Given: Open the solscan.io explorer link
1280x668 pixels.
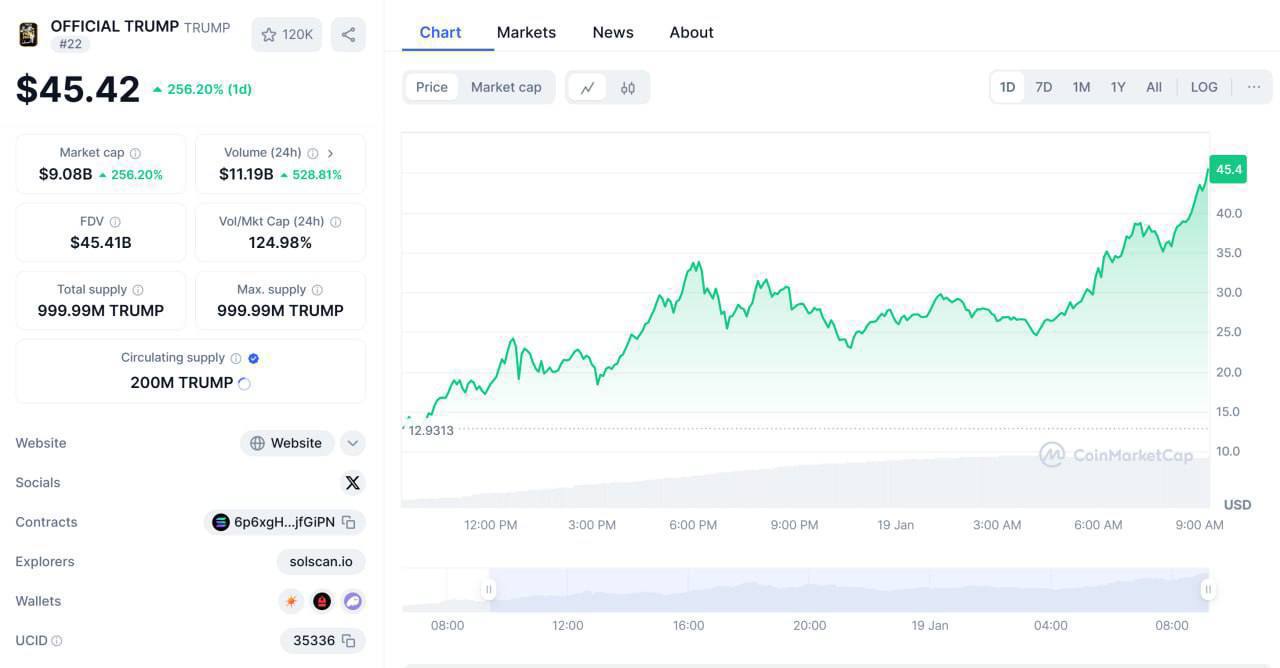Looking at the screenshot, I should pos(321,562).
